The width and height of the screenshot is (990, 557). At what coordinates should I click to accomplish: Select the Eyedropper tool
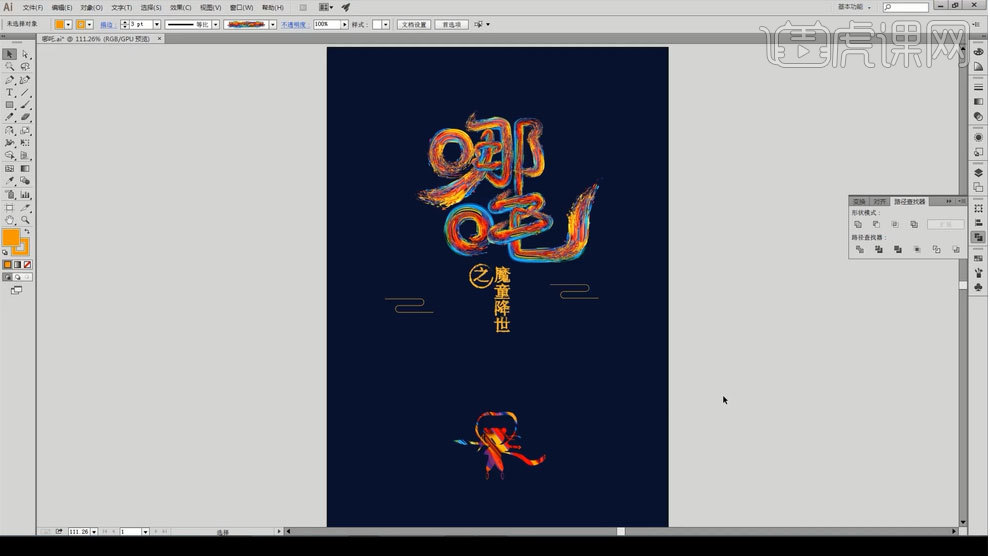pos(9,181)
